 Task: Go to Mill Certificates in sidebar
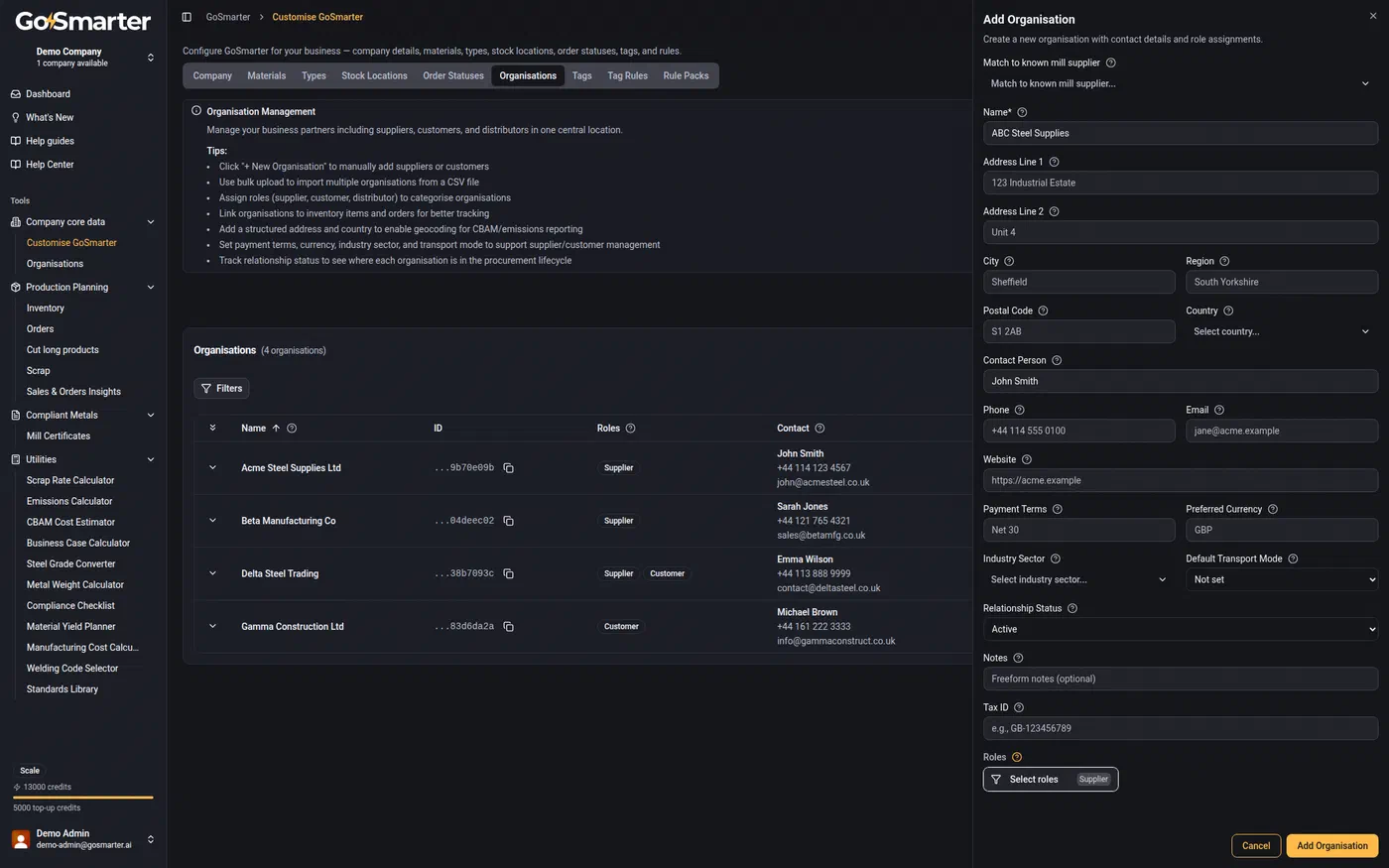coord(59,435)
